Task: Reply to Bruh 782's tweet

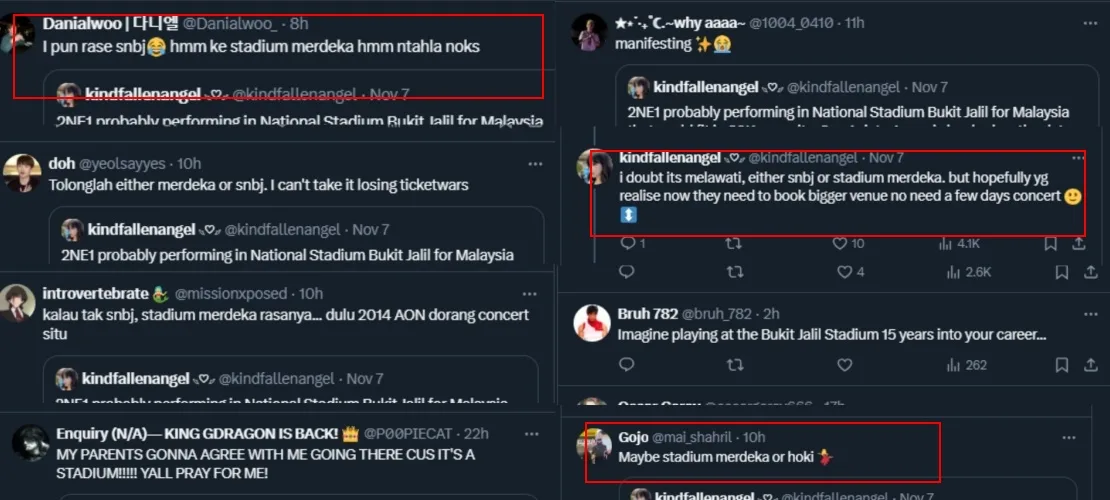Action: (627, 365)
